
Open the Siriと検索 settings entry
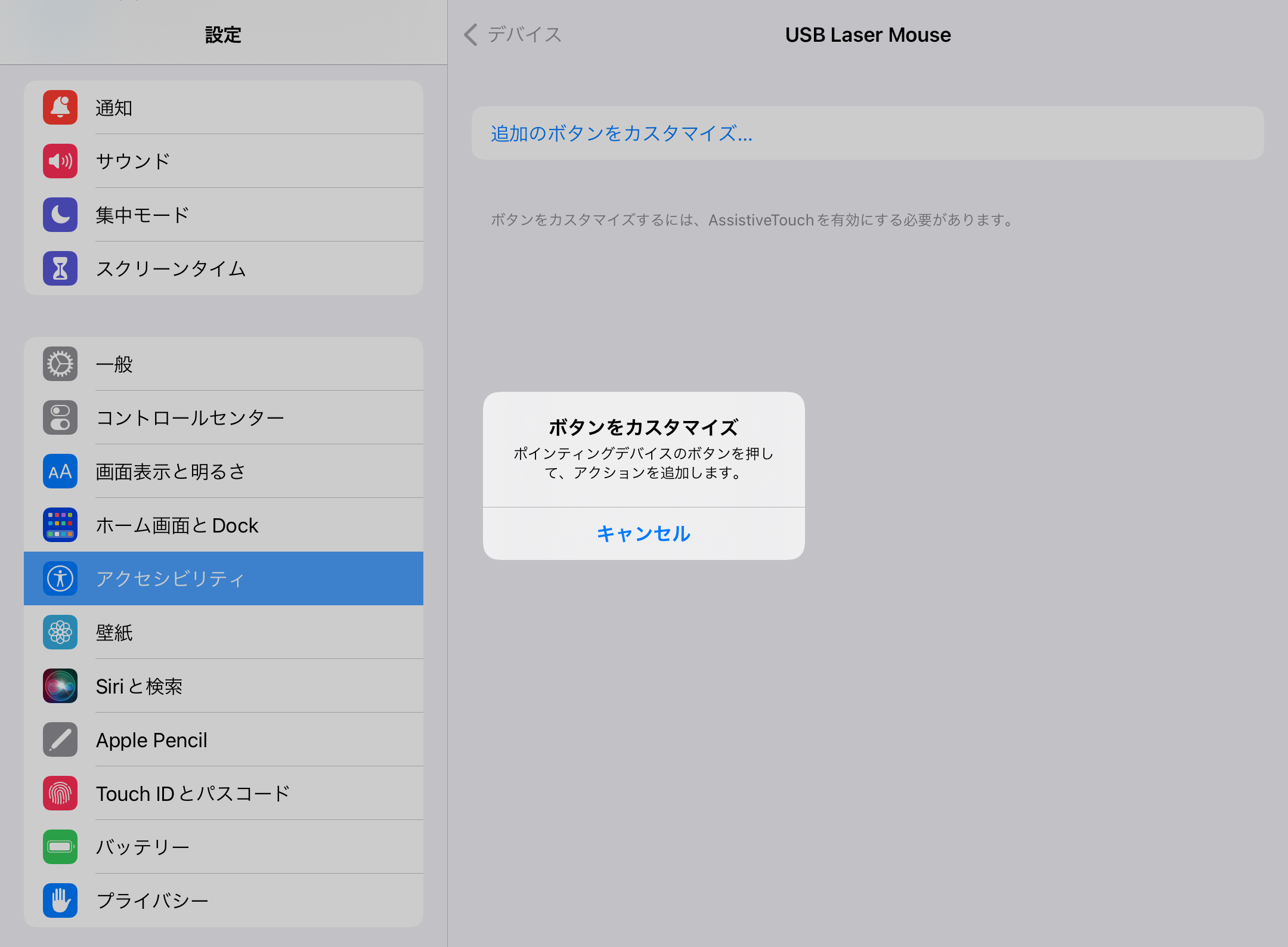click(x=140, y=686)
